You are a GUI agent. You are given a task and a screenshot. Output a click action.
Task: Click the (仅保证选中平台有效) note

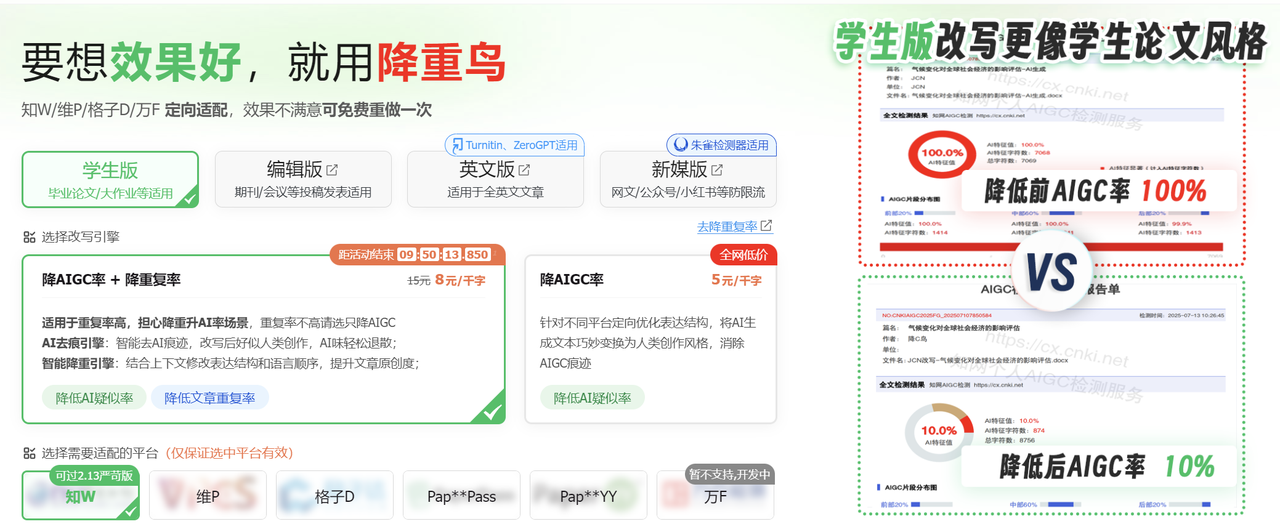[229, 453]
